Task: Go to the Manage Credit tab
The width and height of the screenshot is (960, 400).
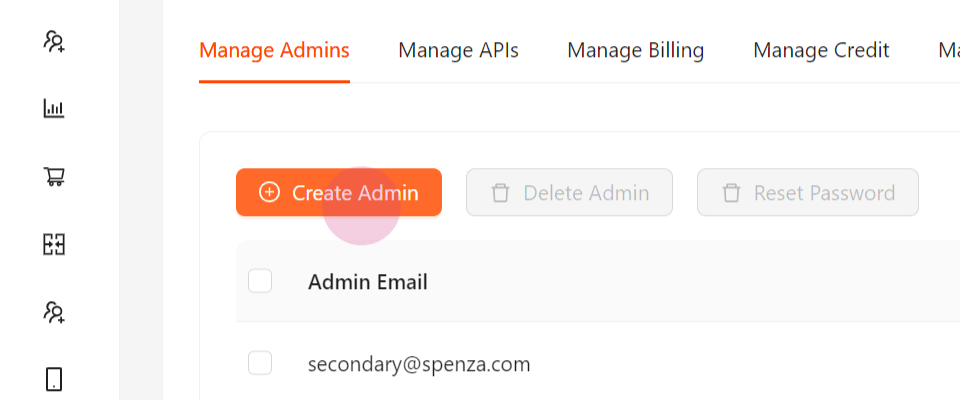Action: click(821, 50)
